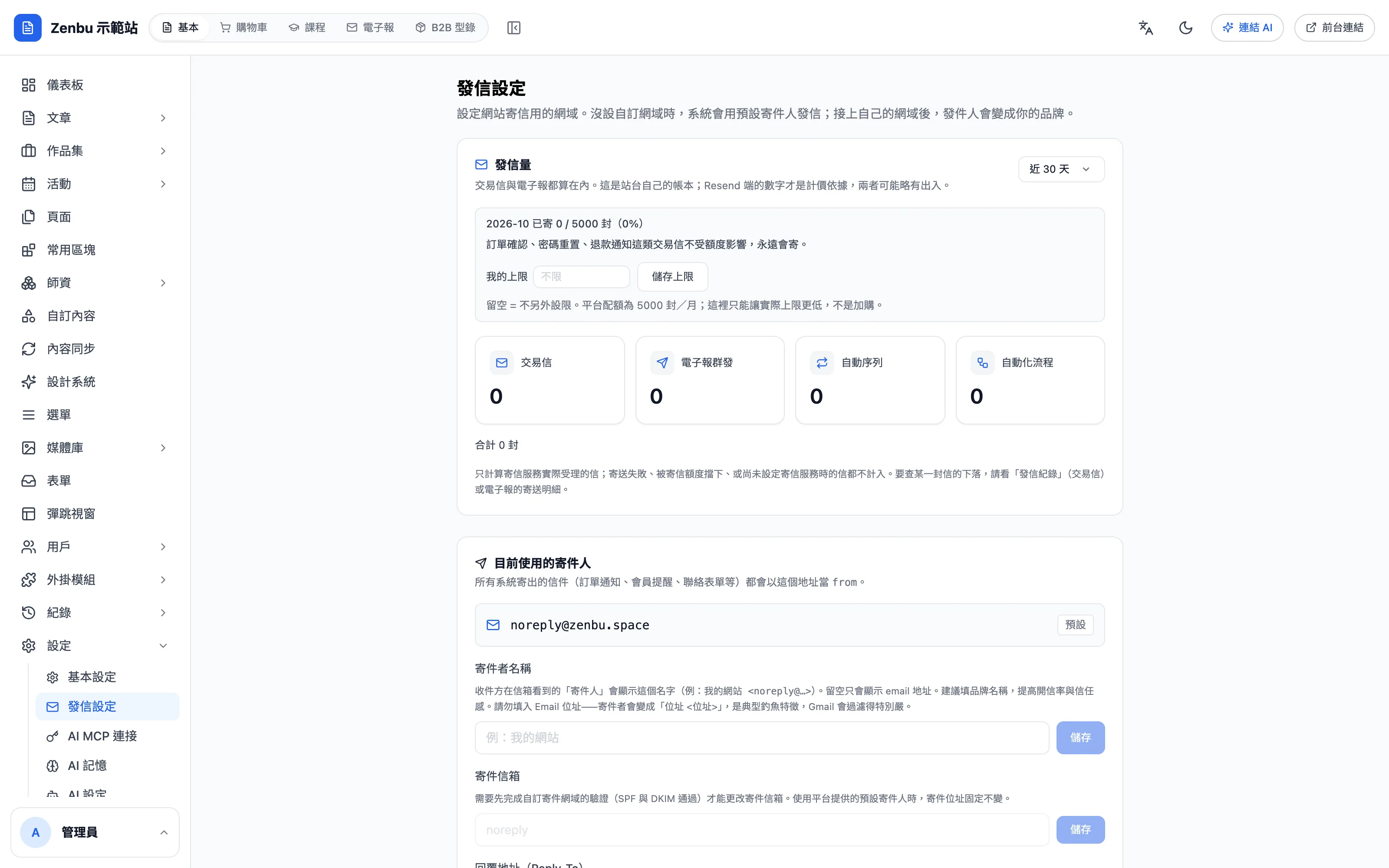Open the 頁面 pages sidebar item
Image resolution: width=1389 pixels, height=868 pixels.
(x=95, y=217)
